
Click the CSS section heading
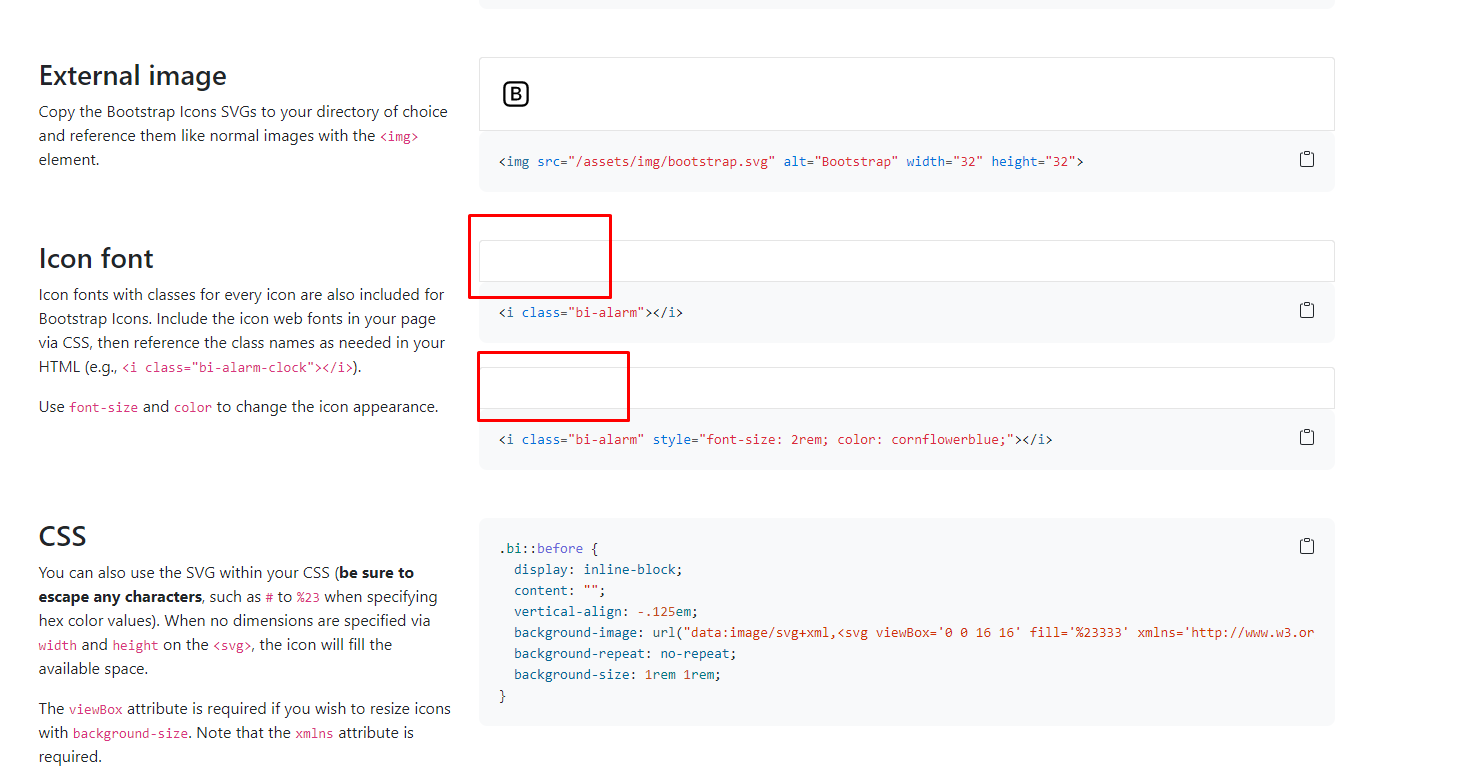coord(63,535)
